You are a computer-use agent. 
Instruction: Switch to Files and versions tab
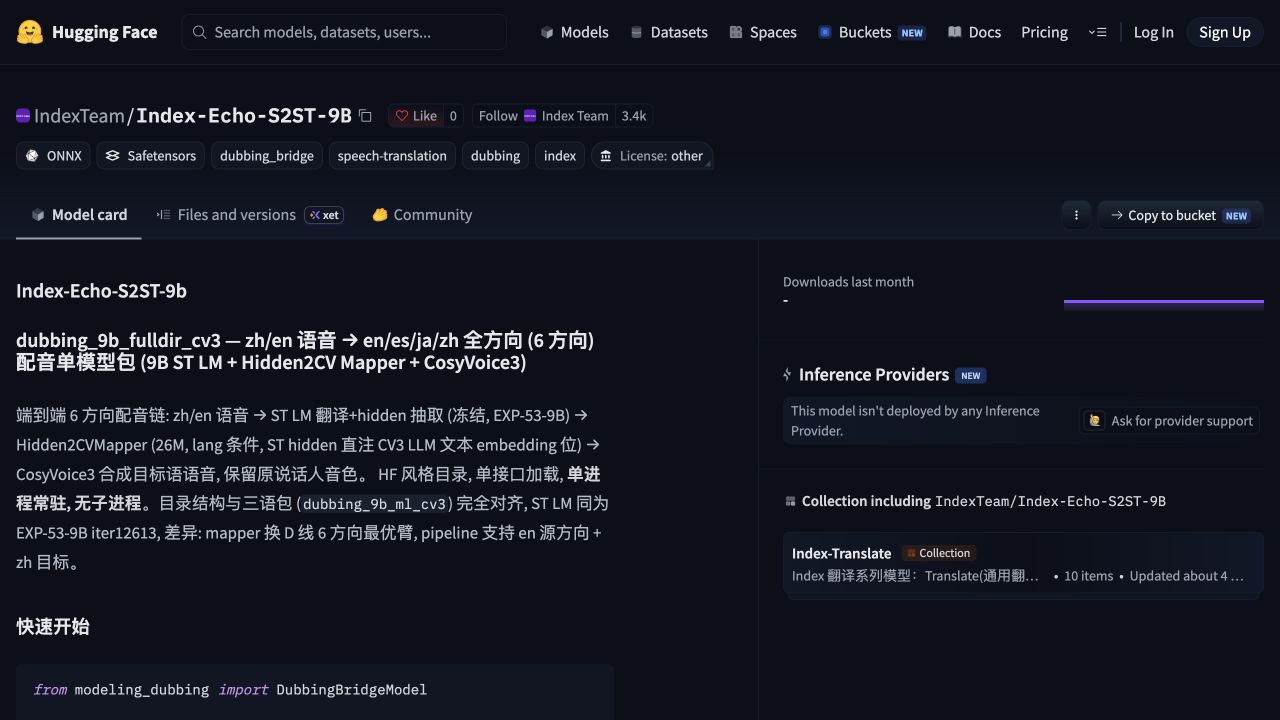point(249,215)
